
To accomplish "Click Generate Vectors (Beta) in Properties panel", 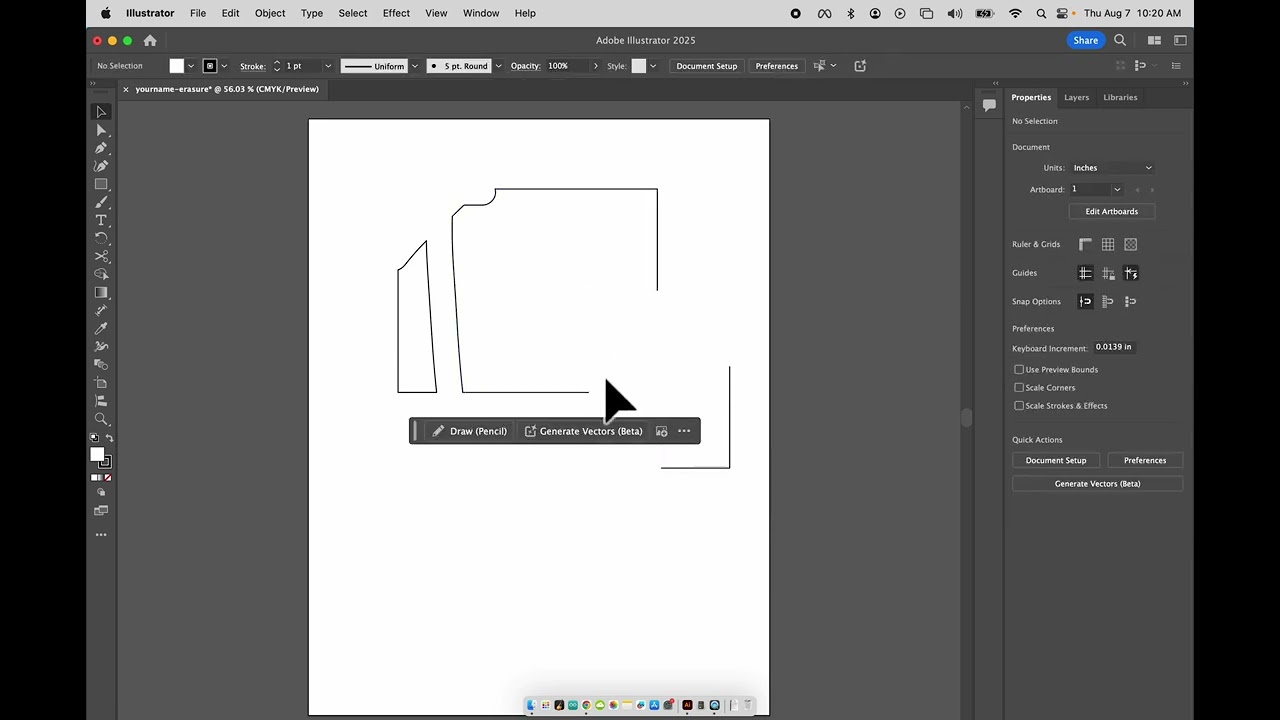I will pyautogui.click(x=1097, y=483).
